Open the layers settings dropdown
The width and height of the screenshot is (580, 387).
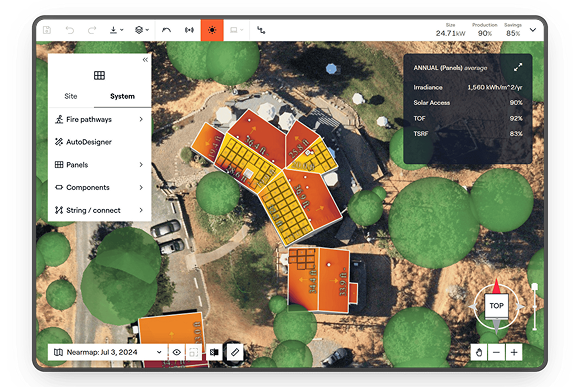142,30
